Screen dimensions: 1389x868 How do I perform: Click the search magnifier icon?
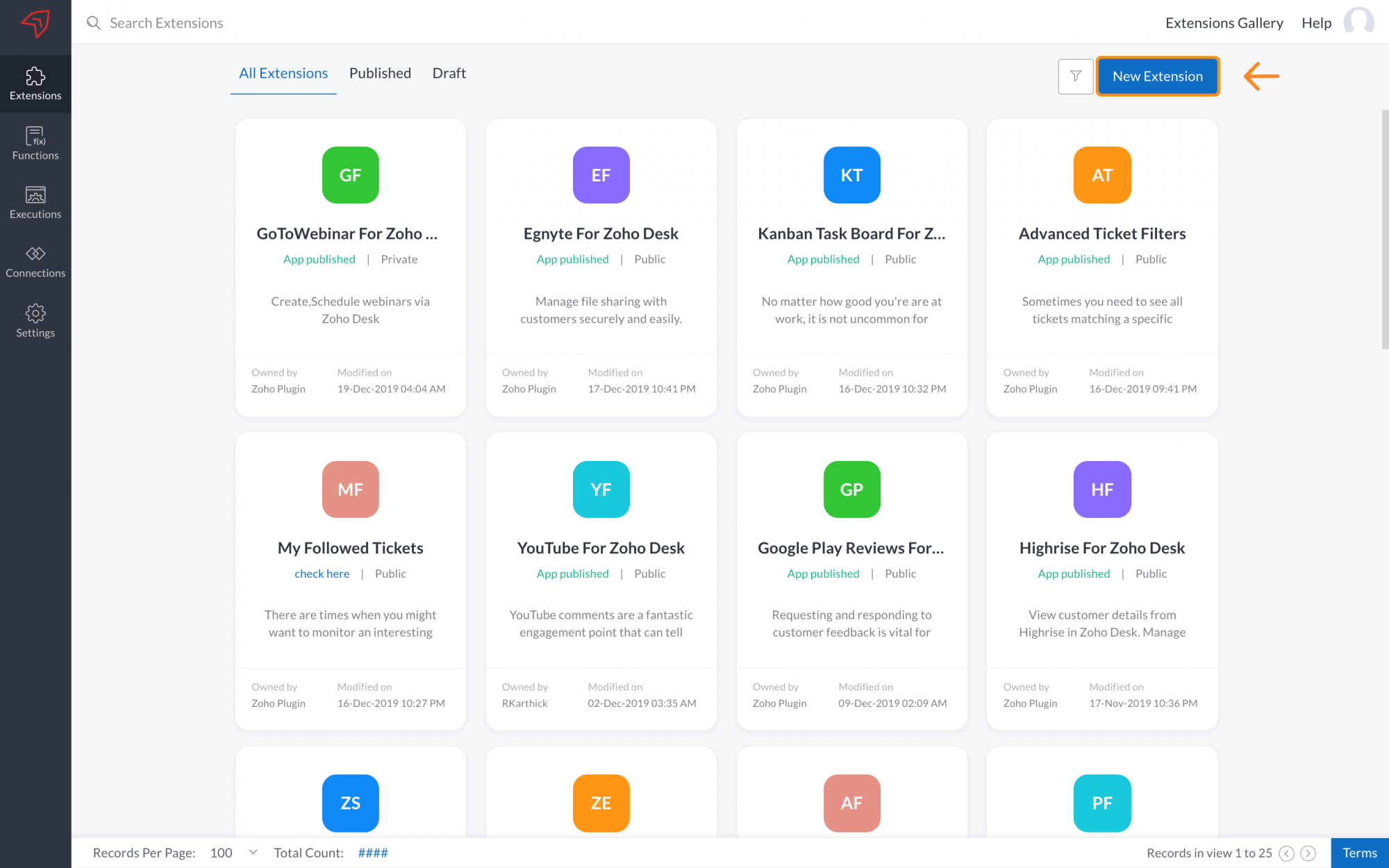pos(93,23)
